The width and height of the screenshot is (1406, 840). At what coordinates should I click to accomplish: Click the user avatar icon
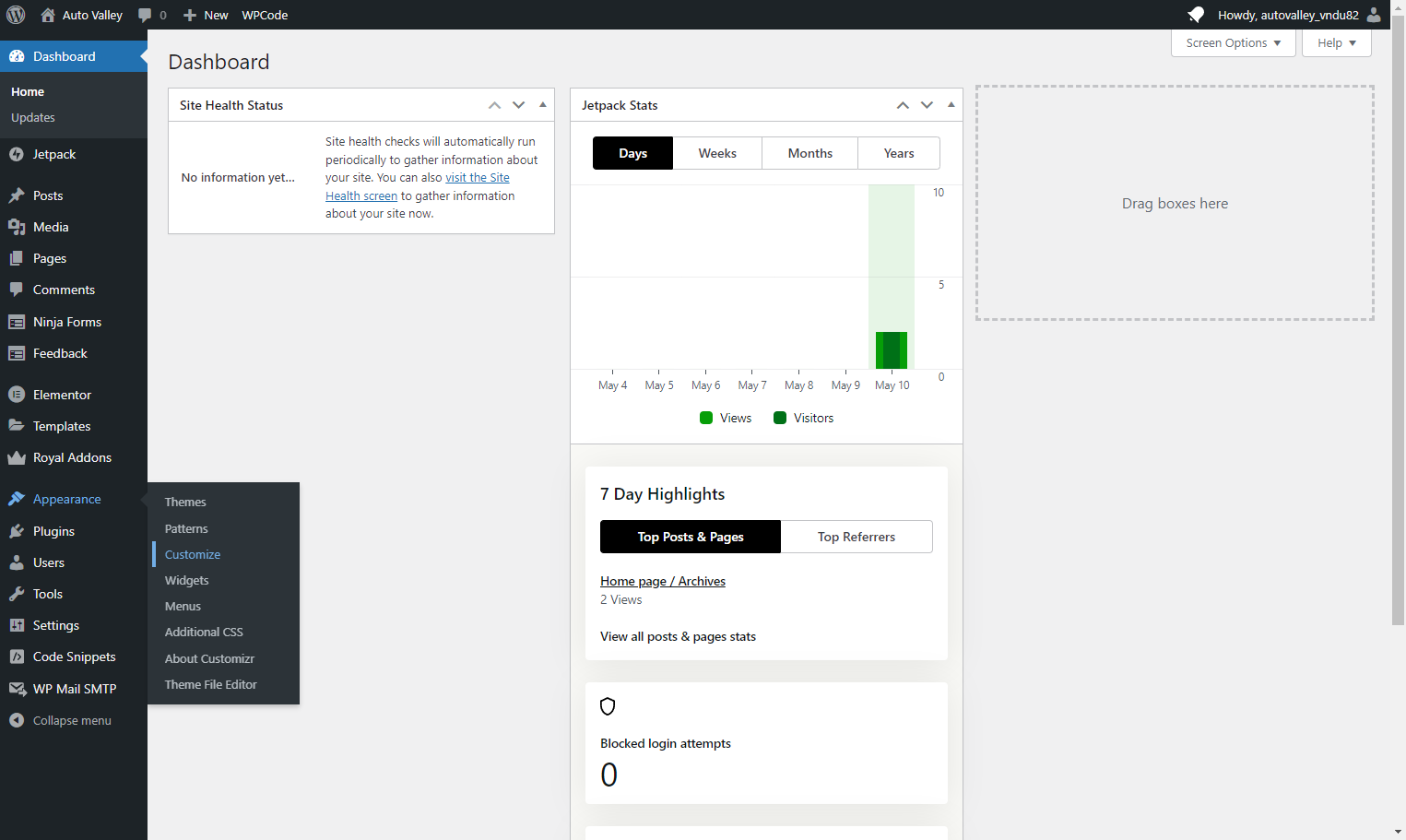pyautogui.click(x=1374, y=15)
